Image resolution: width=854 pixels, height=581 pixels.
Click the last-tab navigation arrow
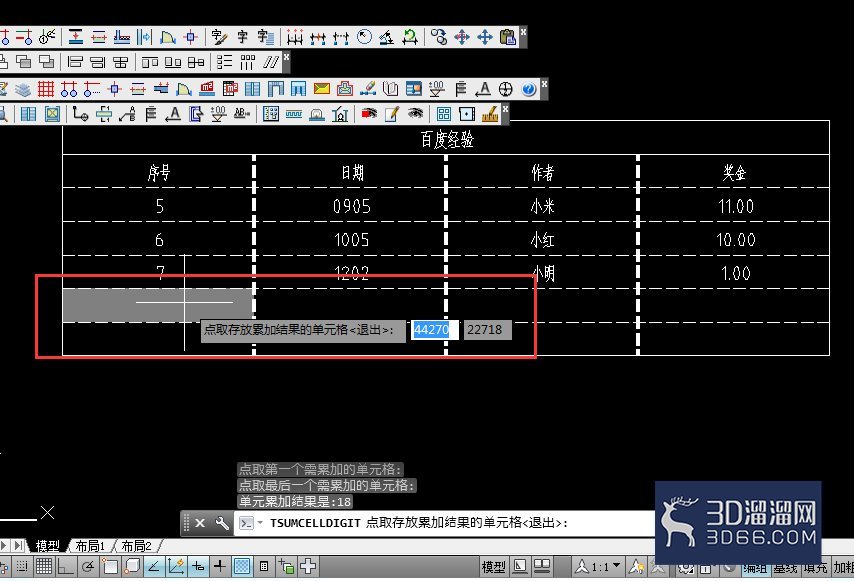[19, 545]
